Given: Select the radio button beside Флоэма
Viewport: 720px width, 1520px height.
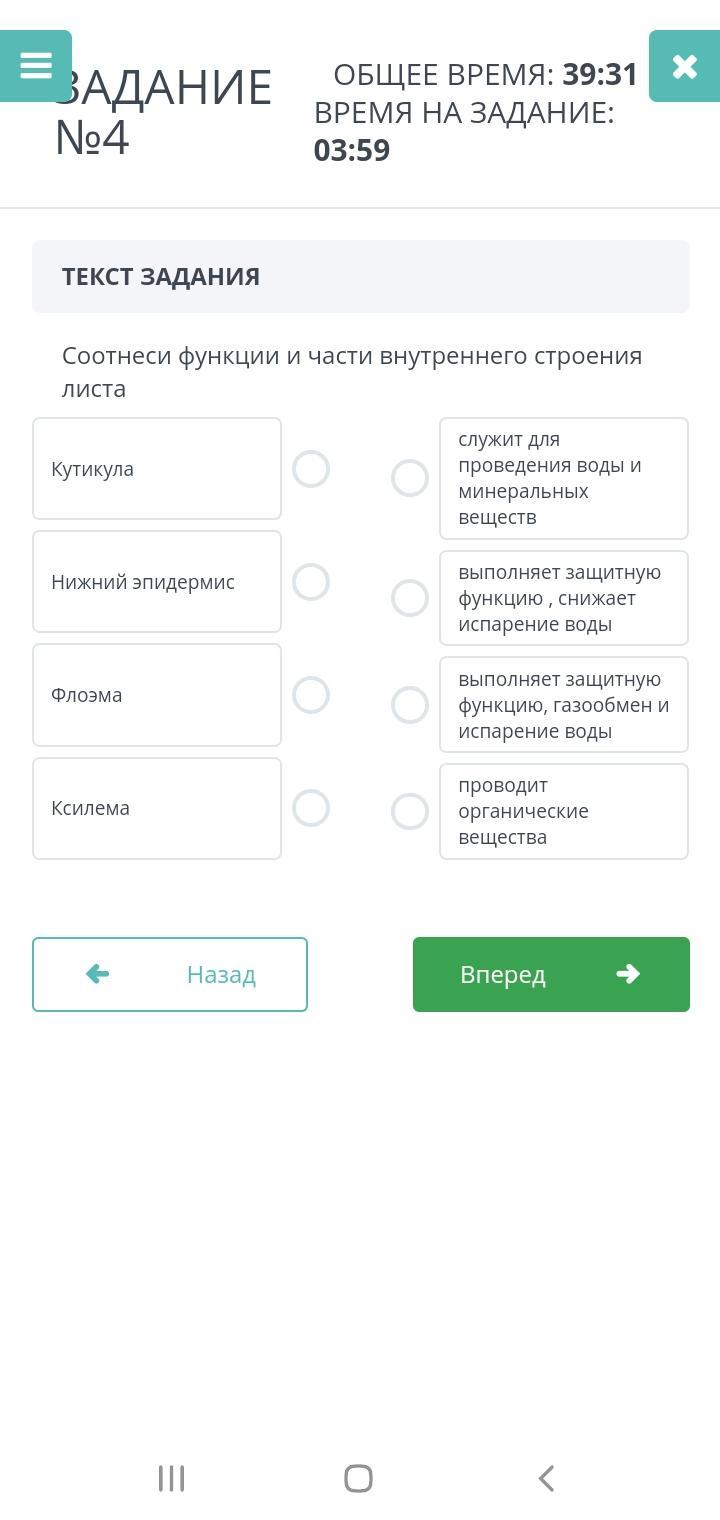Looking at the screenshot, I should click(x=311, y=695).
